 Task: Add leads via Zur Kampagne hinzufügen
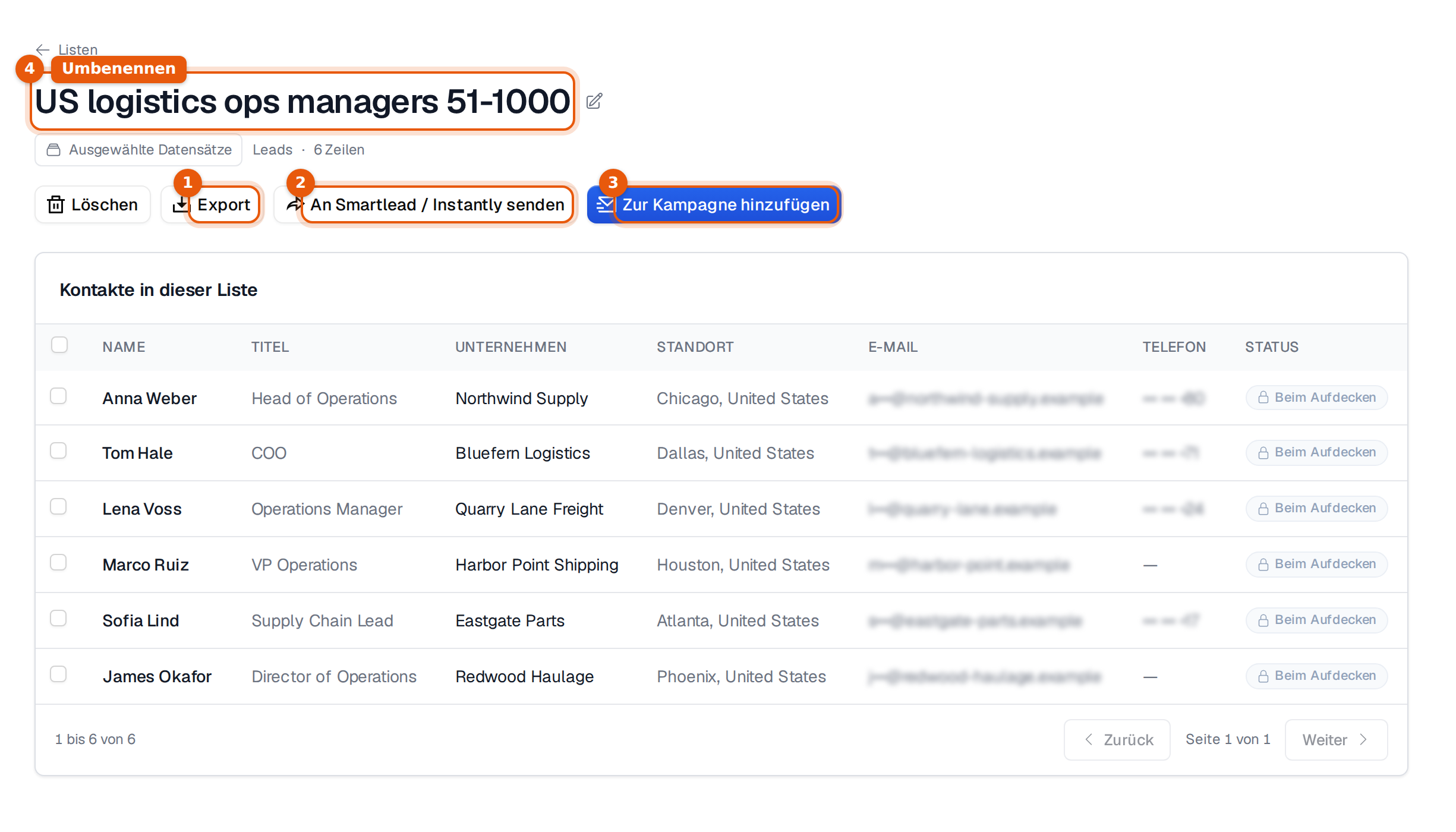(x=714, y=204)
